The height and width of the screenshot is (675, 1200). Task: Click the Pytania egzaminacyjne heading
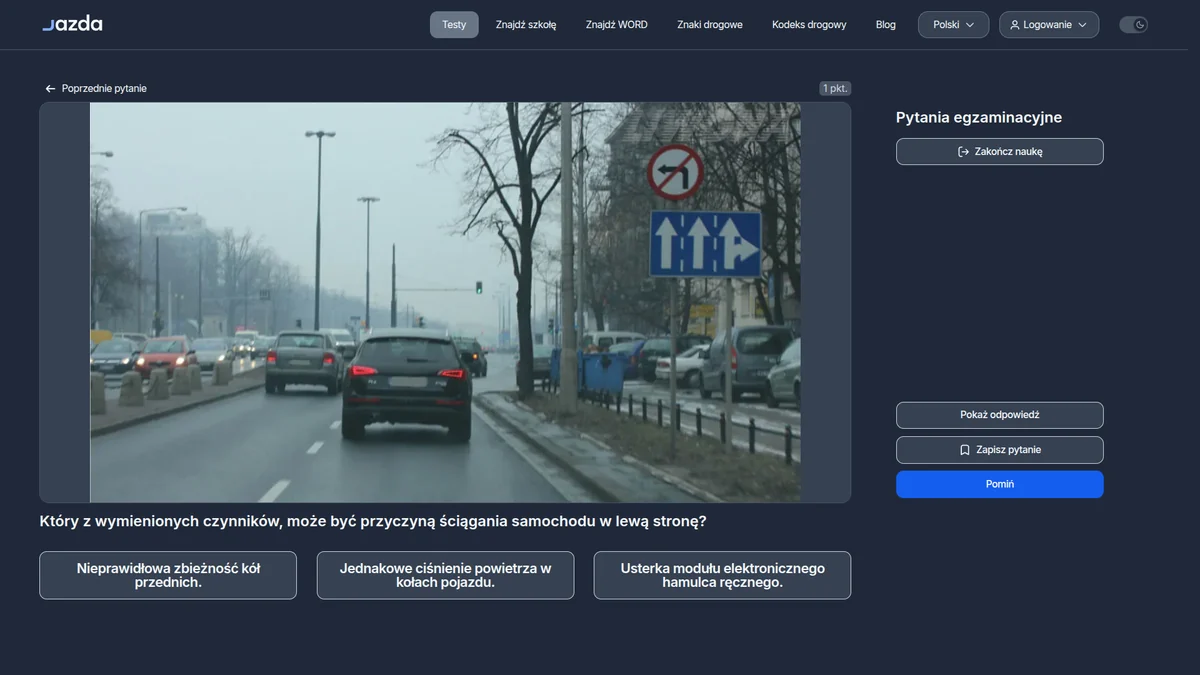[x=979, y=118]
